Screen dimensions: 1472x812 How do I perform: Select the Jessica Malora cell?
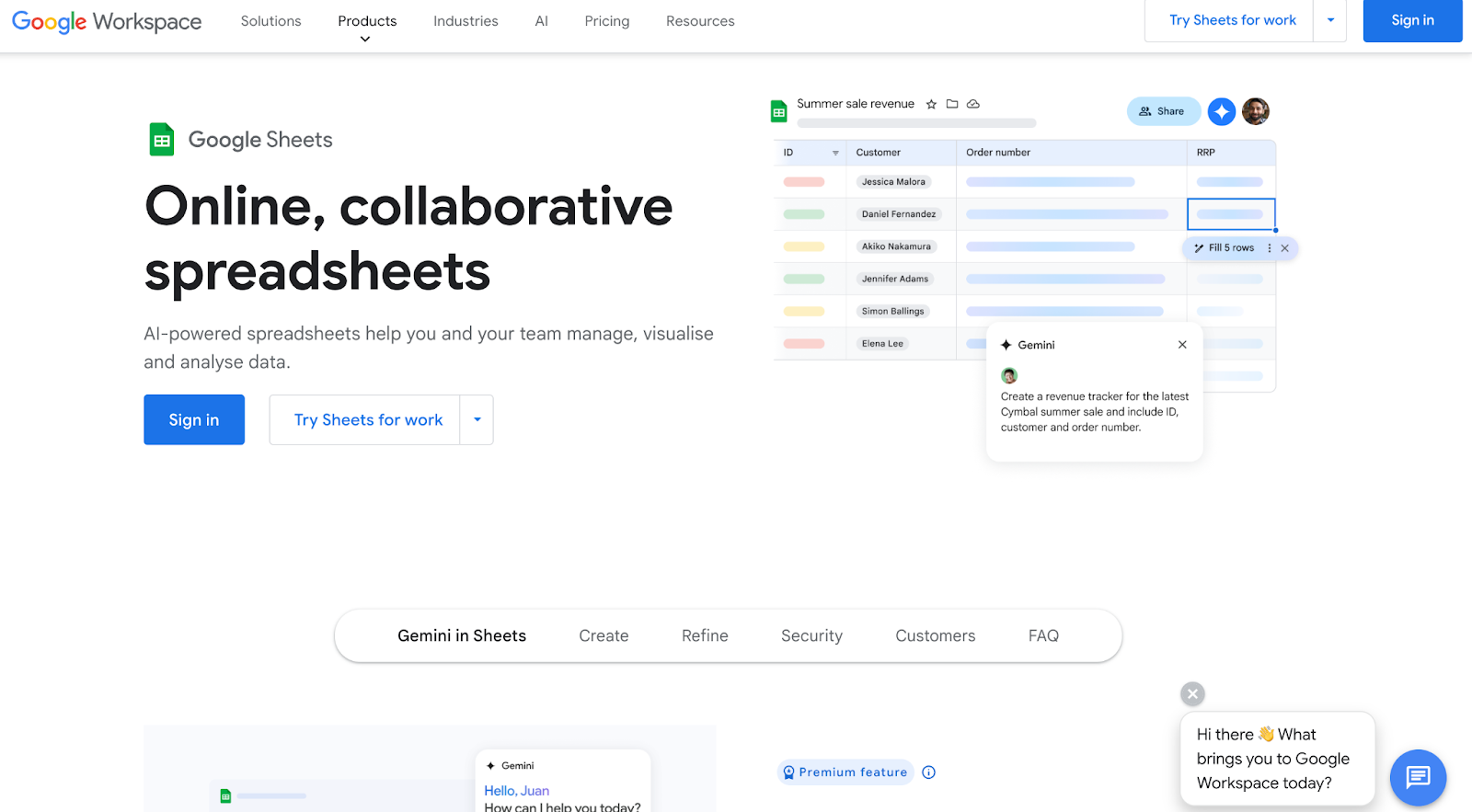893,182
